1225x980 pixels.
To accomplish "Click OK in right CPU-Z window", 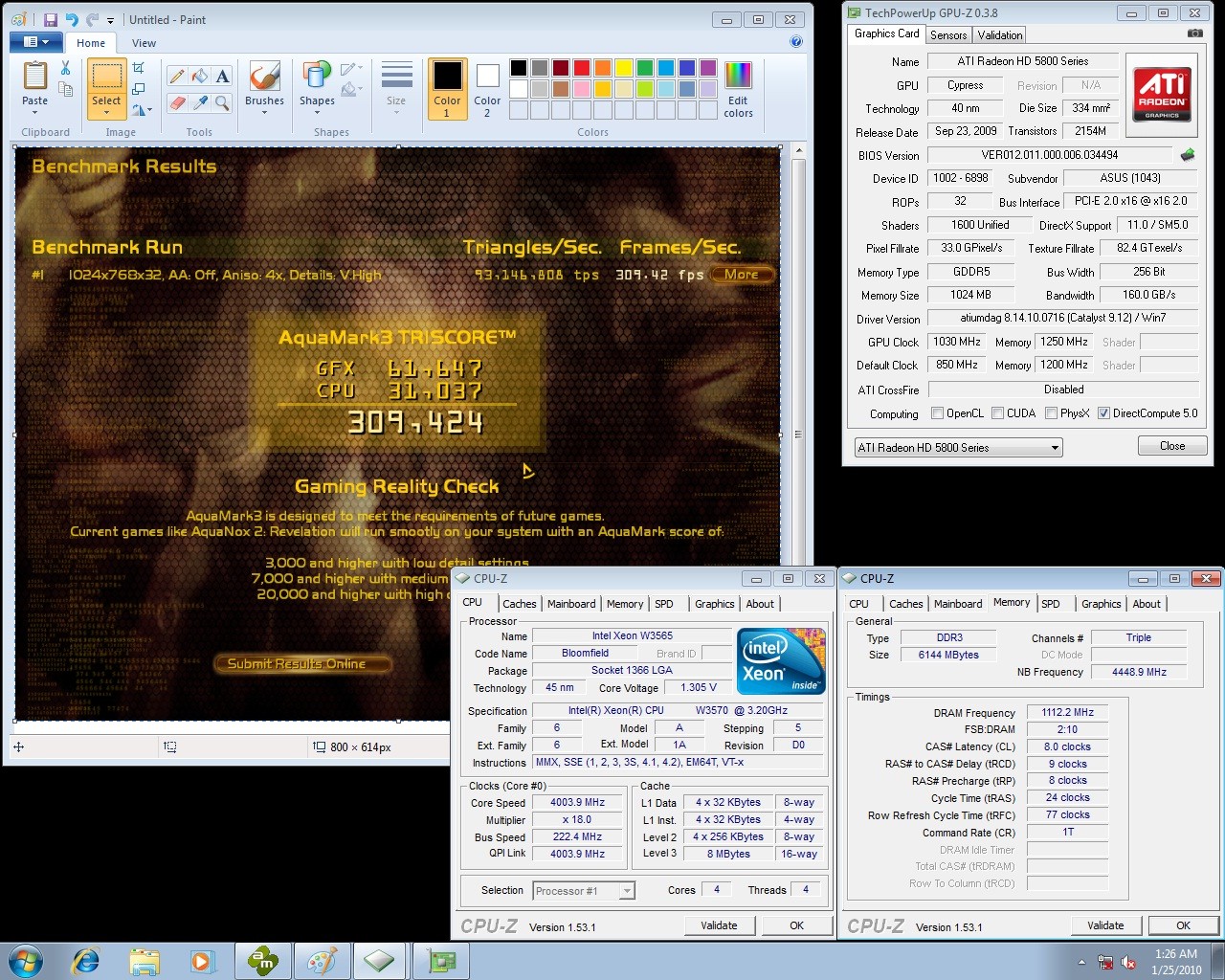I will point(1183,925).
